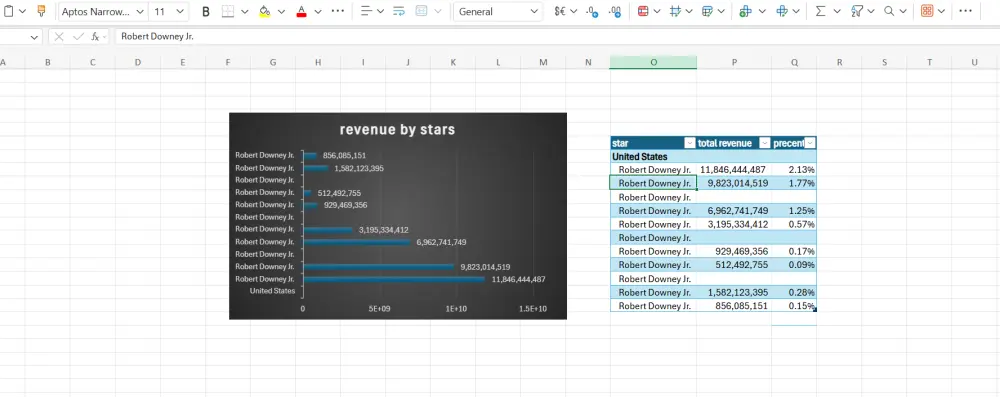Image resolution: width=1000 pixels, height=397 pixels.
Task: Apply the currency number format
Action: tap(560, 11)
